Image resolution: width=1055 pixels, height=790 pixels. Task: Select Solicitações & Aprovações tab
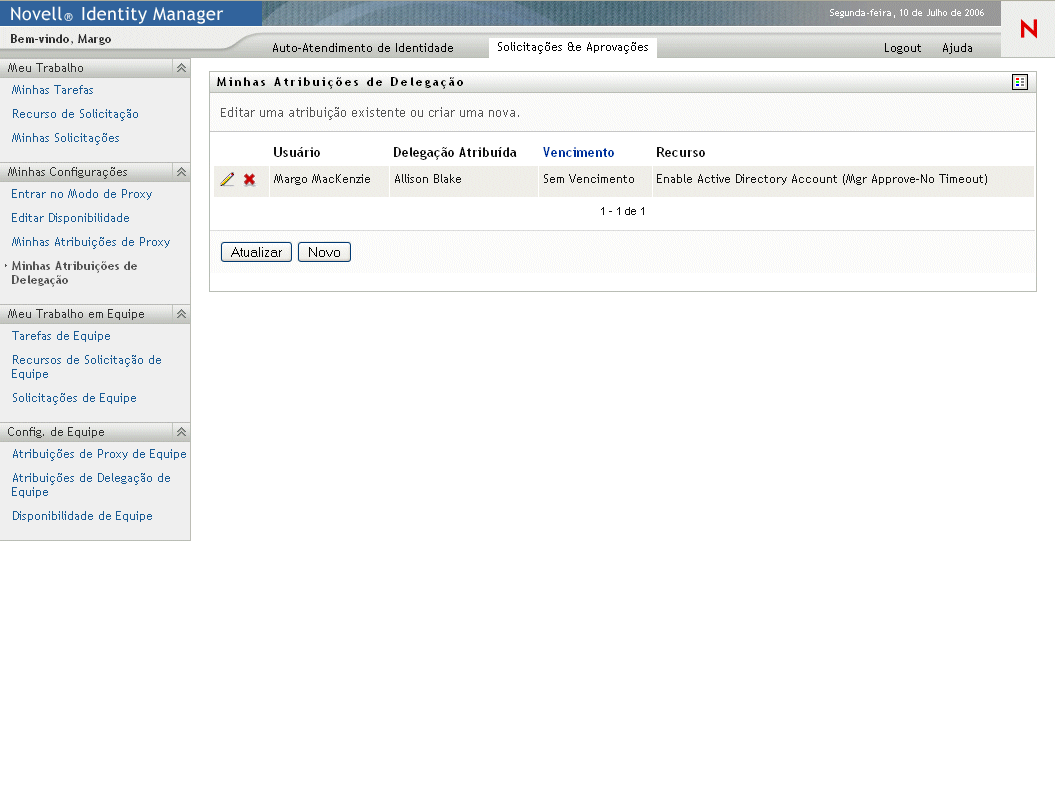[x=572, y=47]
